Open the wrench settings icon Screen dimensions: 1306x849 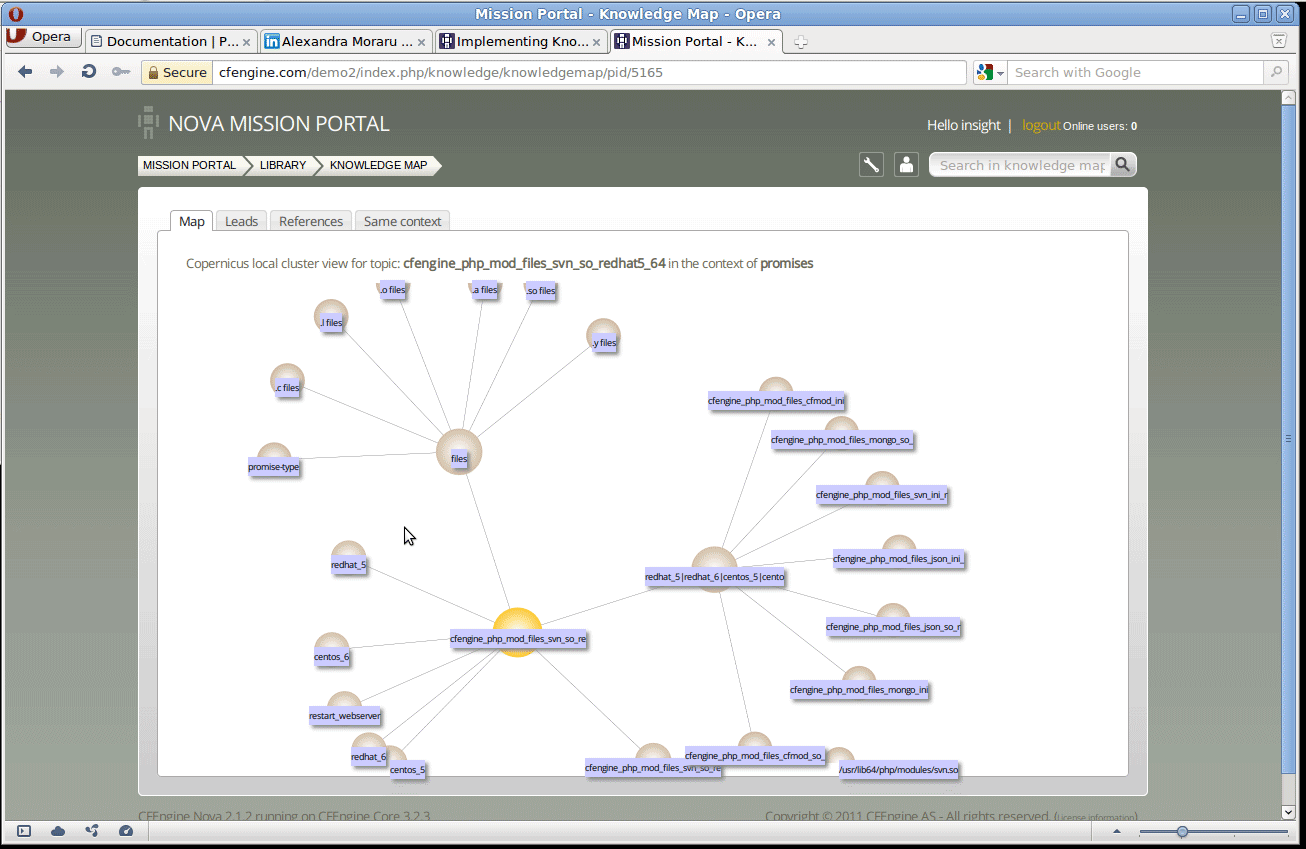[872, 165]
